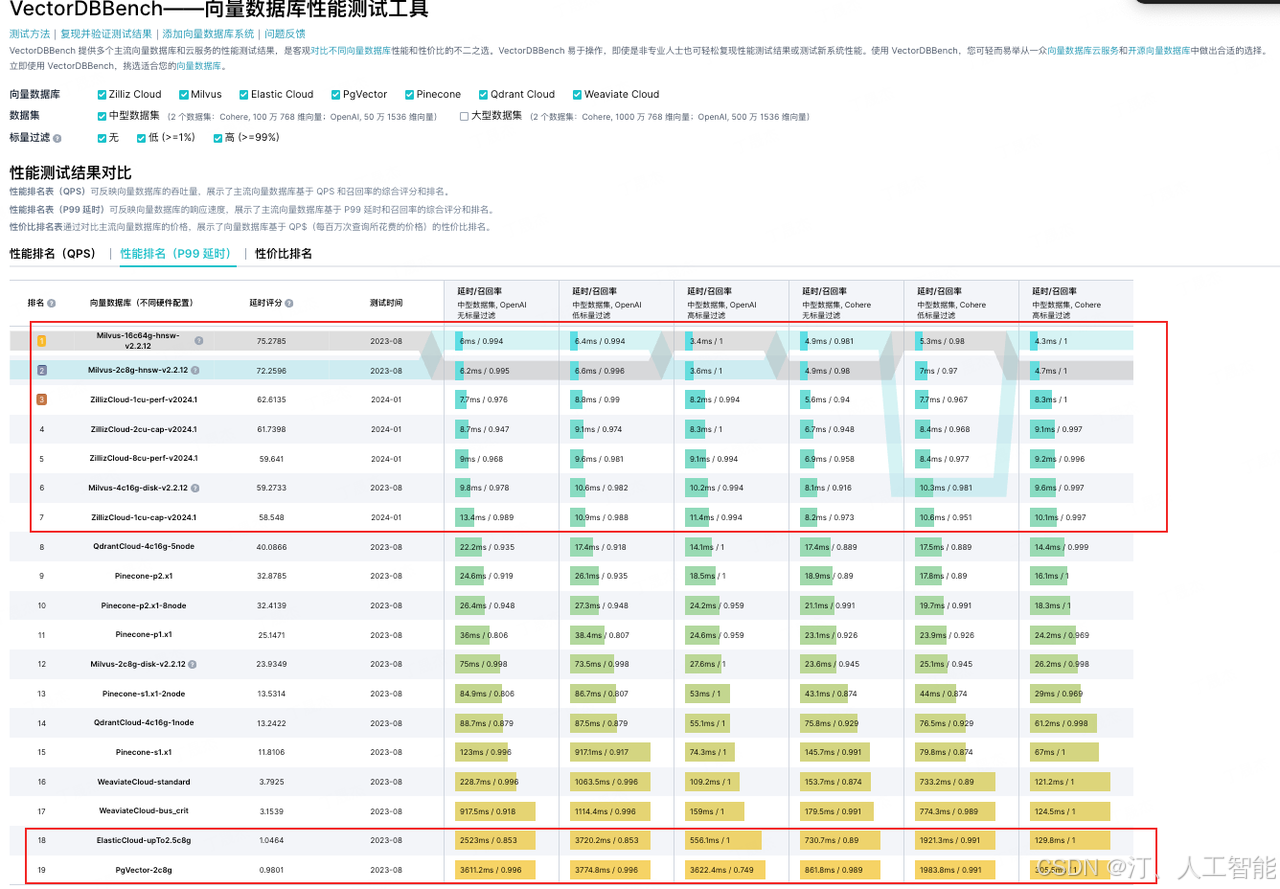Open the 添加向量数据库系统 link
This screenshot has height=889, width=1280.
208,34
